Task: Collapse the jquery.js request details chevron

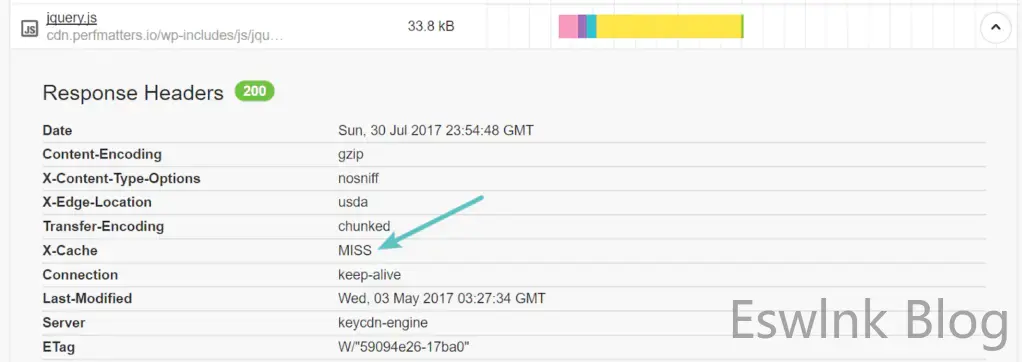Action: coord(995,28)
